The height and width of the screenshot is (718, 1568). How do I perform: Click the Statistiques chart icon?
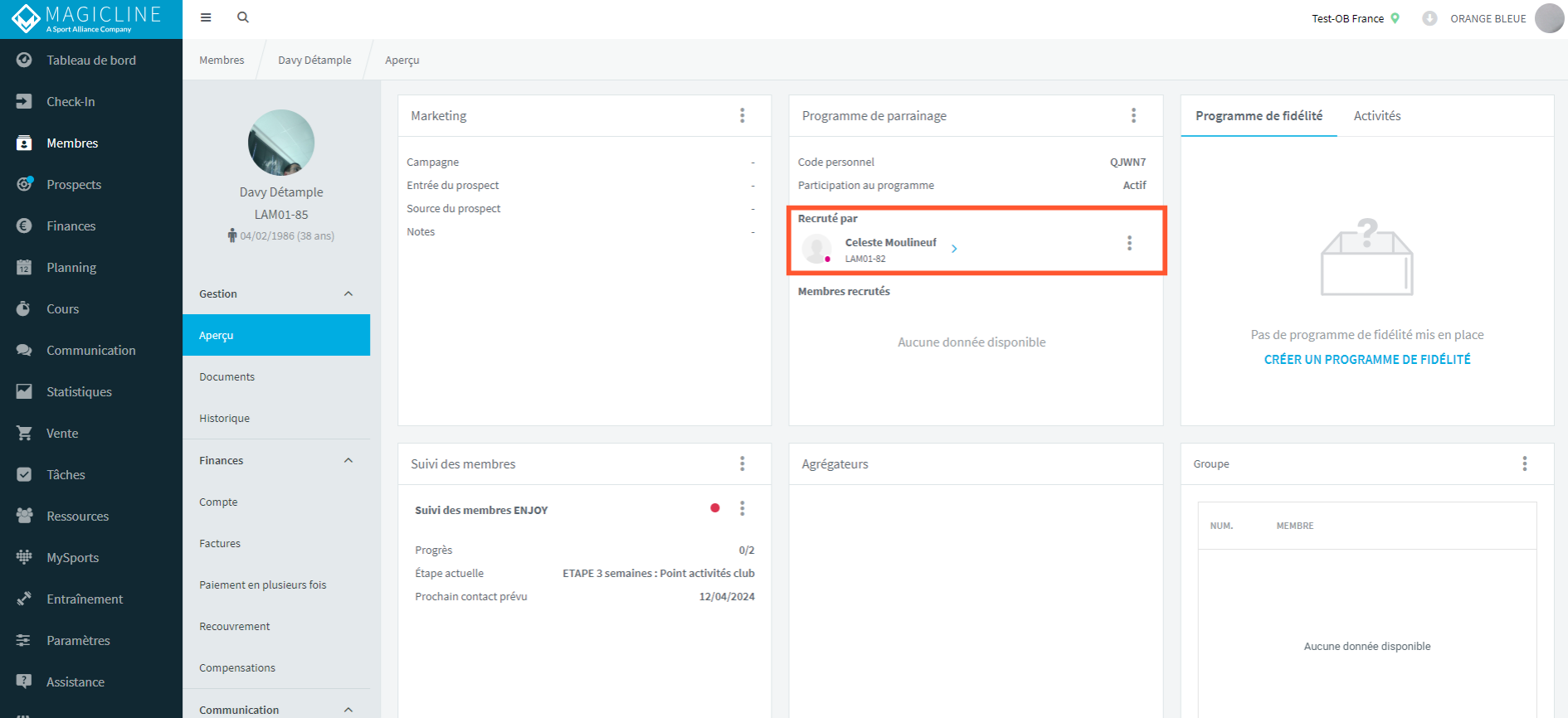[24, 391]
